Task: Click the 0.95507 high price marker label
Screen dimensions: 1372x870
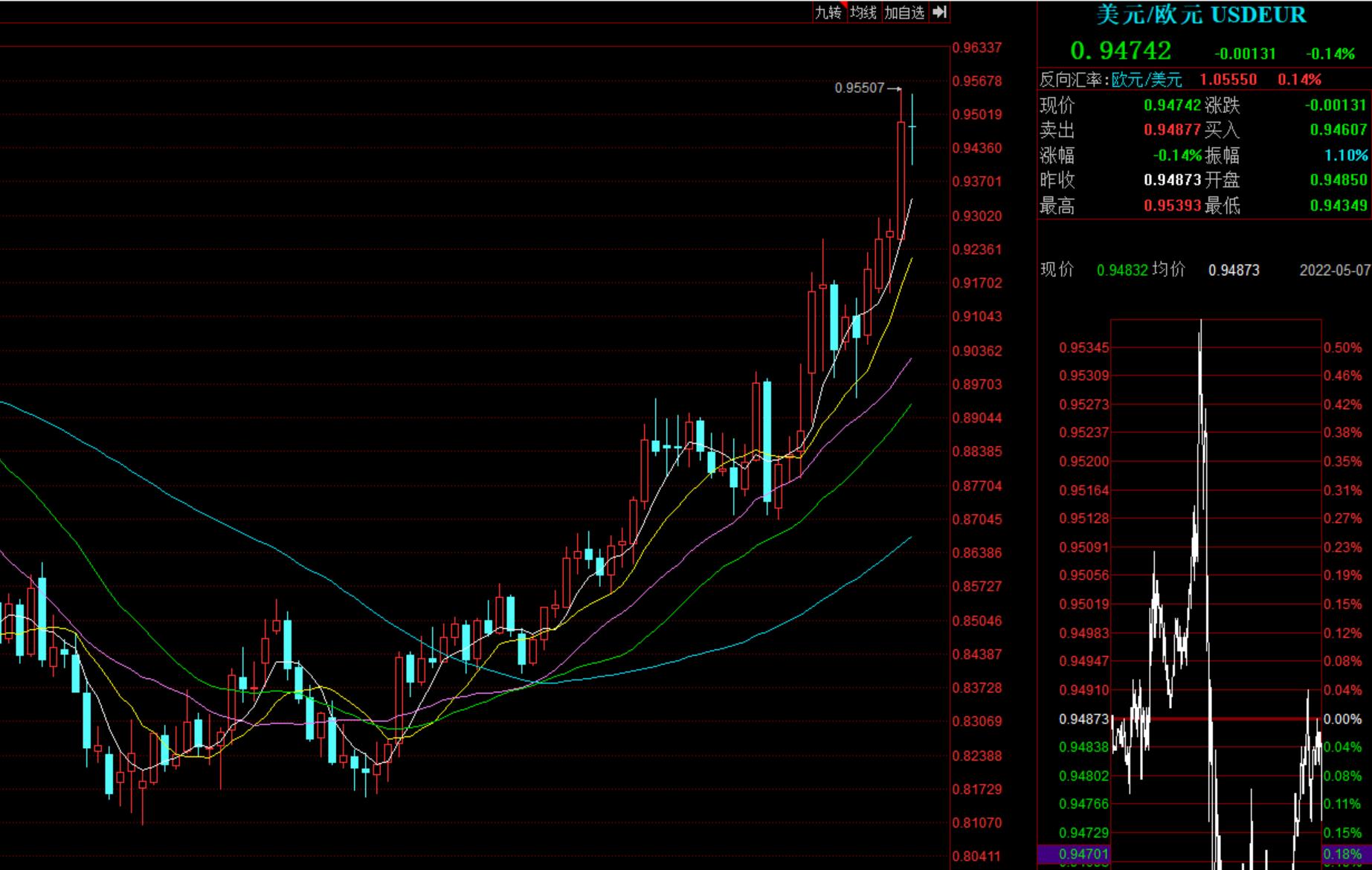Action: [x=860, y=88]
